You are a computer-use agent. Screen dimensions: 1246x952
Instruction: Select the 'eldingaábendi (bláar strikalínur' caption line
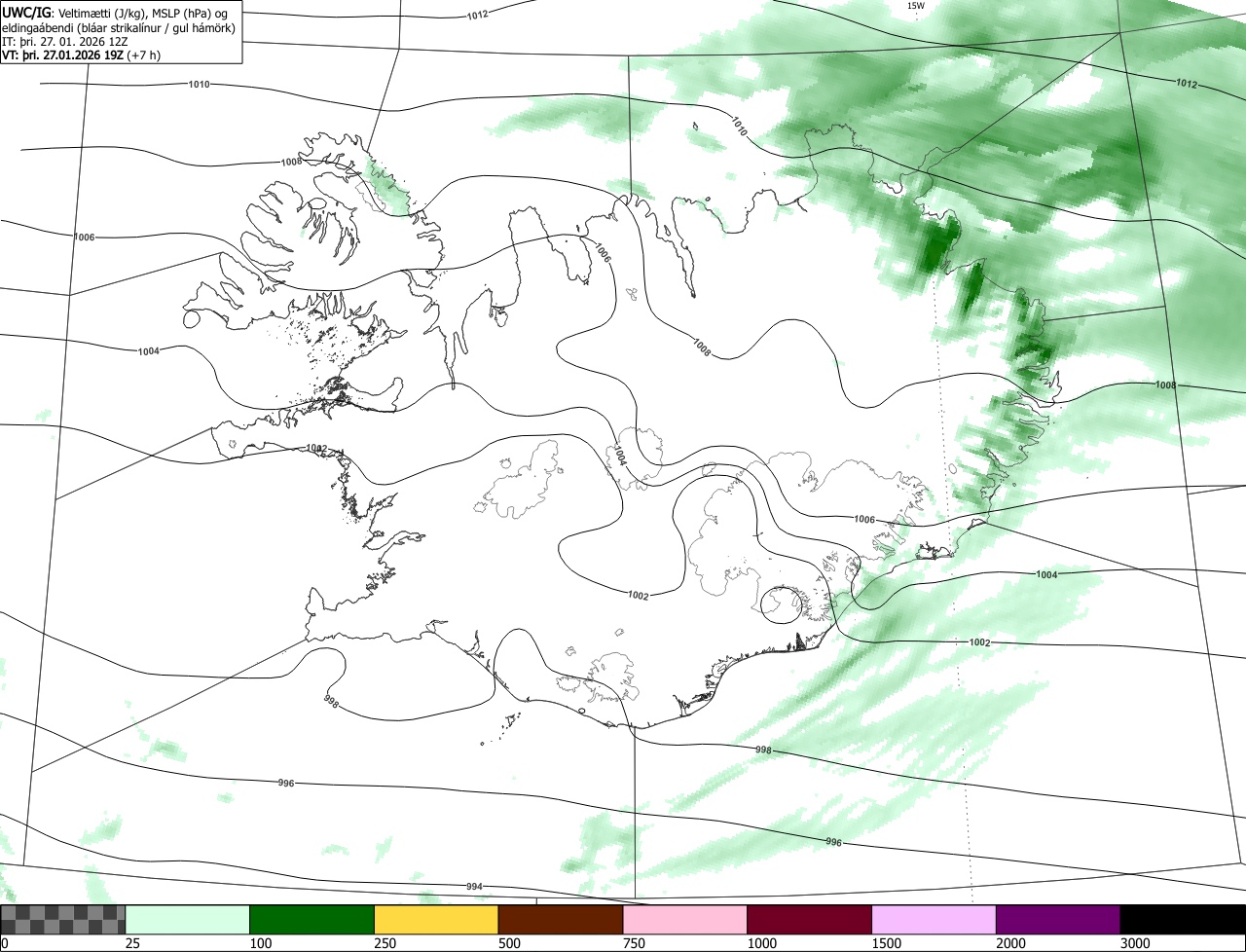tap(119, 26)
